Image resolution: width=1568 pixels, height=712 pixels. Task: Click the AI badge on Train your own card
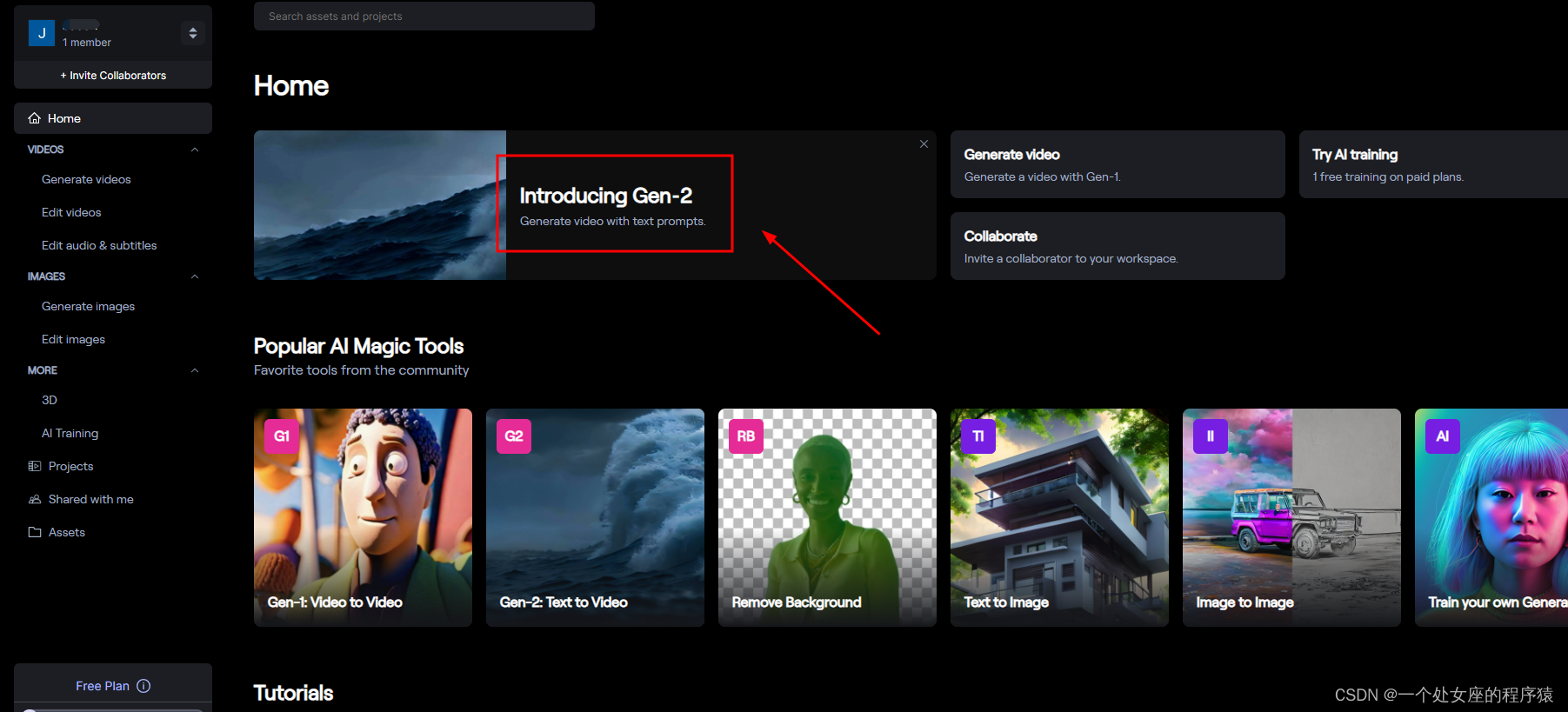[x=1443, y=436]
